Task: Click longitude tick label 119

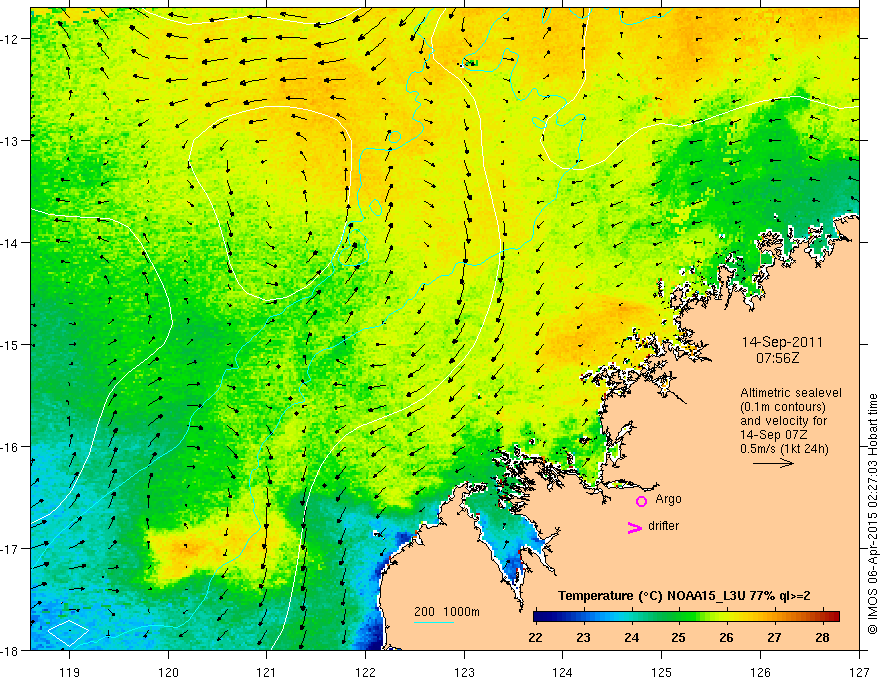Action: click(x=70, y=673)
